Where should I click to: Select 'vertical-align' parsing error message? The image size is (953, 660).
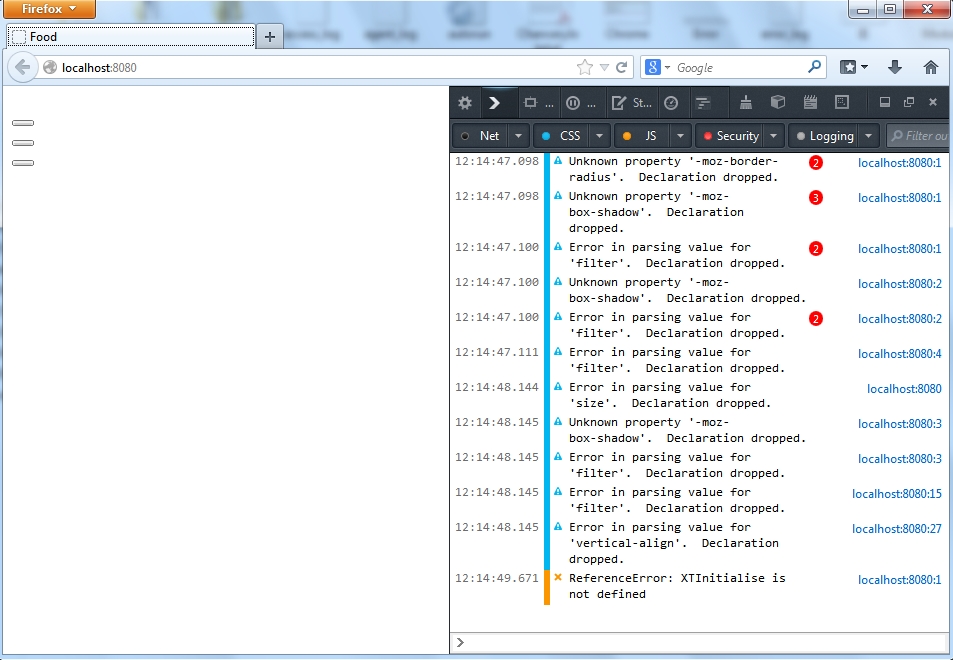point(673,543)
